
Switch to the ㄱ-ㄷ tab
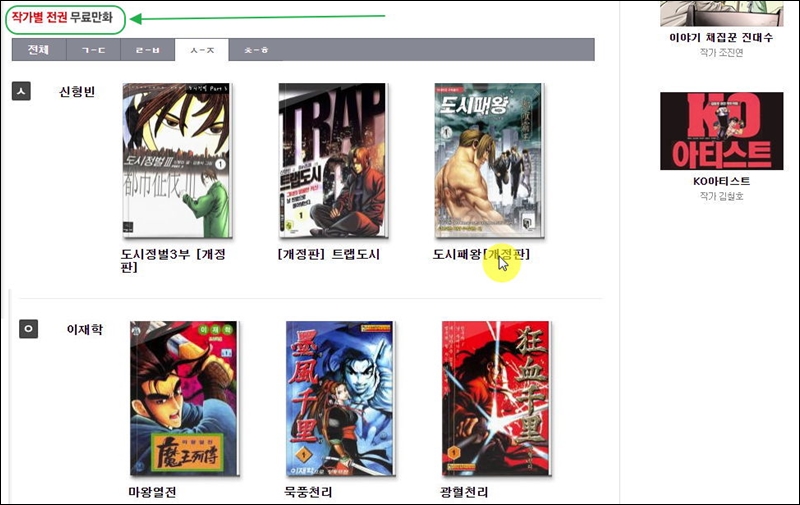click(93, 50)
